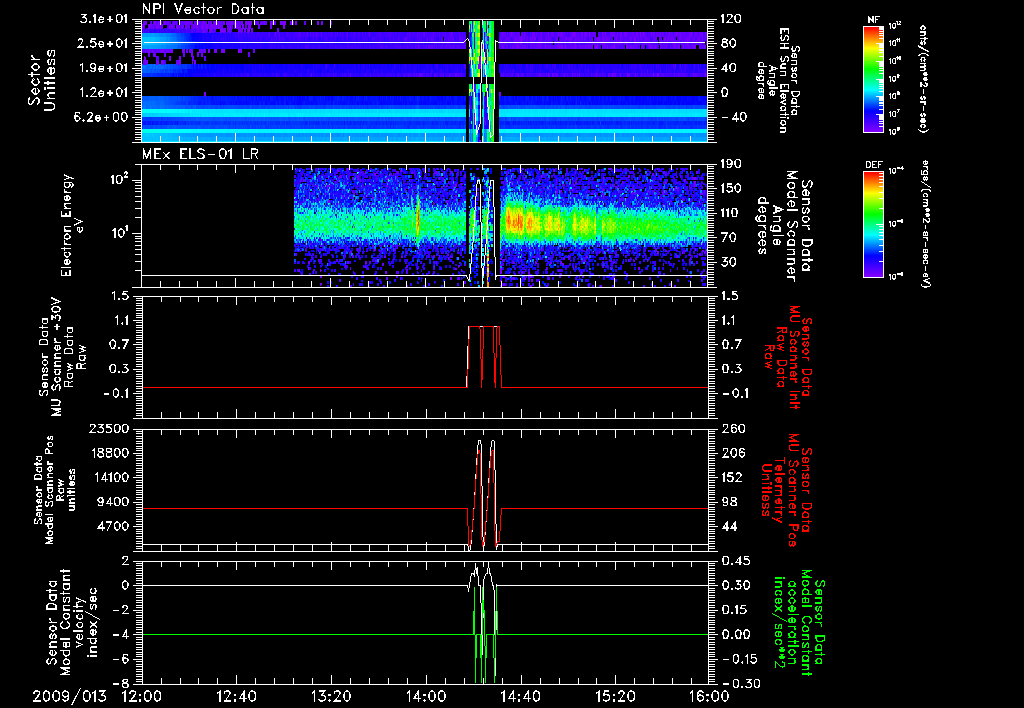Click the DEF color scale bar
Viewport: 1024px width, 708px height.
pos(873,224)
